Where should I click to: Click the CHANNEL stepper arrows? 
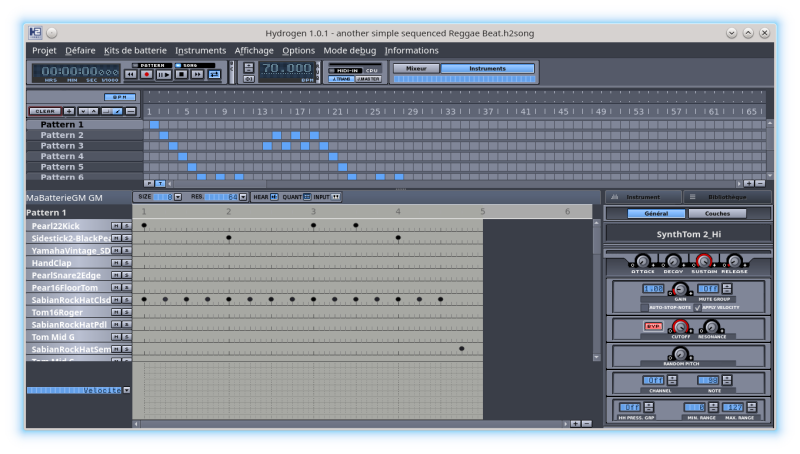pyautogui.click(x=672, y=381)
